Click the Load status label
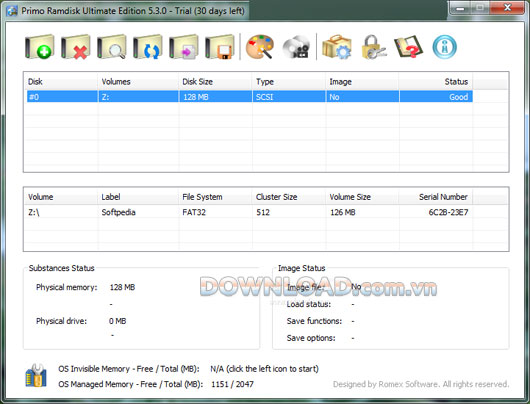 [309, 304]
